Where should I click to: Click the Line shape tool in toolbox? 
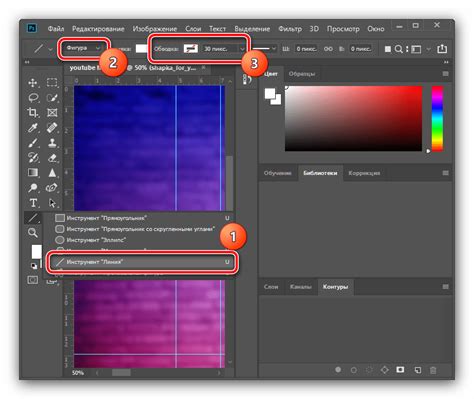tap(33, 218)
